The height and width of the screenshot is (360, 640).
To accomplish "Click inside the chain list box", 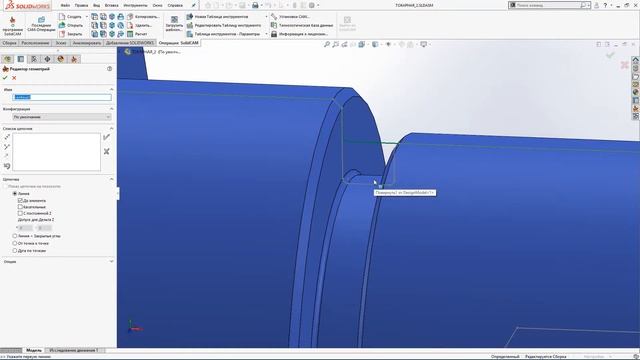I will (x=56, y=152).
